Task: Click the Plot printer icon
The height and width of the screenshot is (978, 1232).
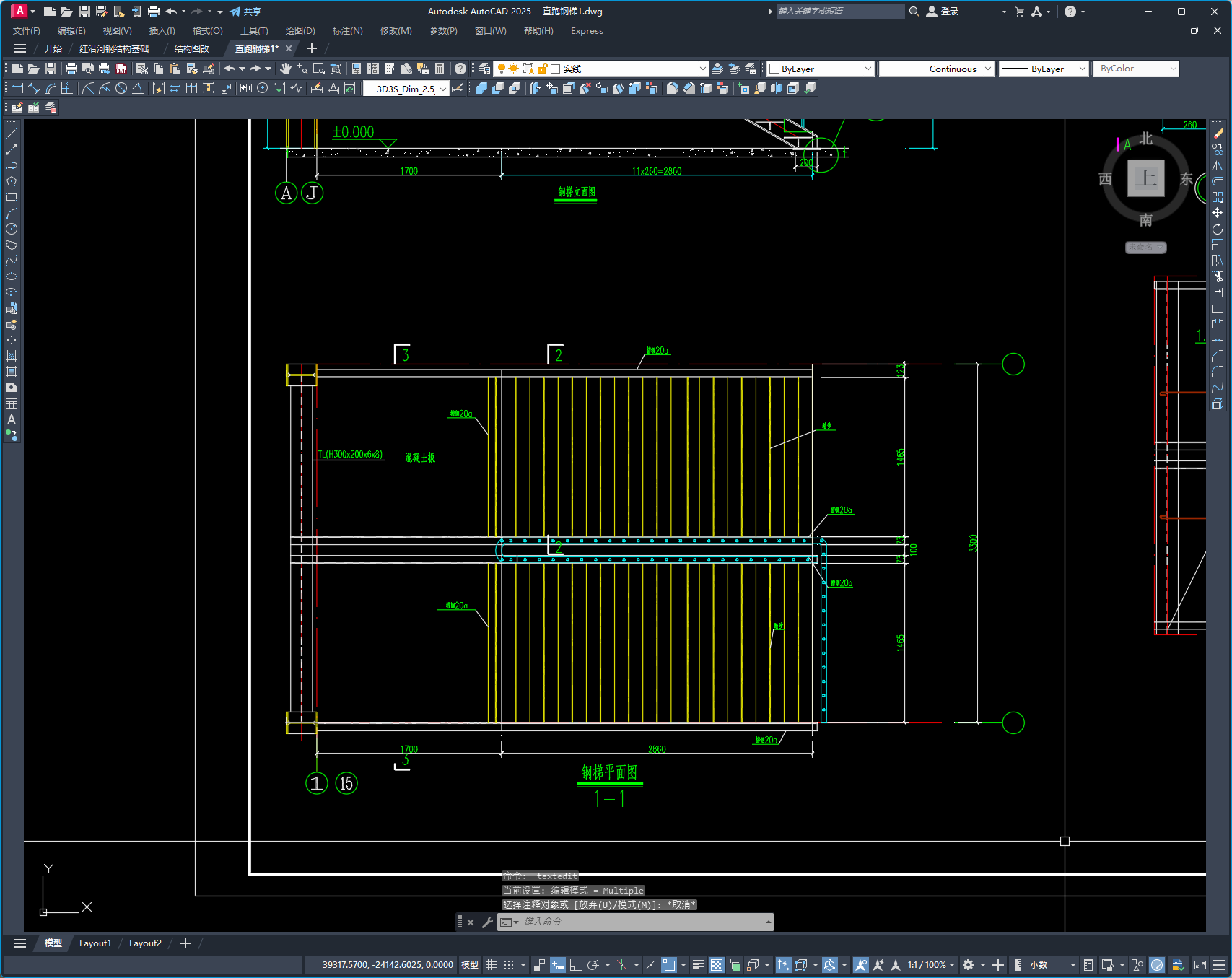Action: point(71,69)
